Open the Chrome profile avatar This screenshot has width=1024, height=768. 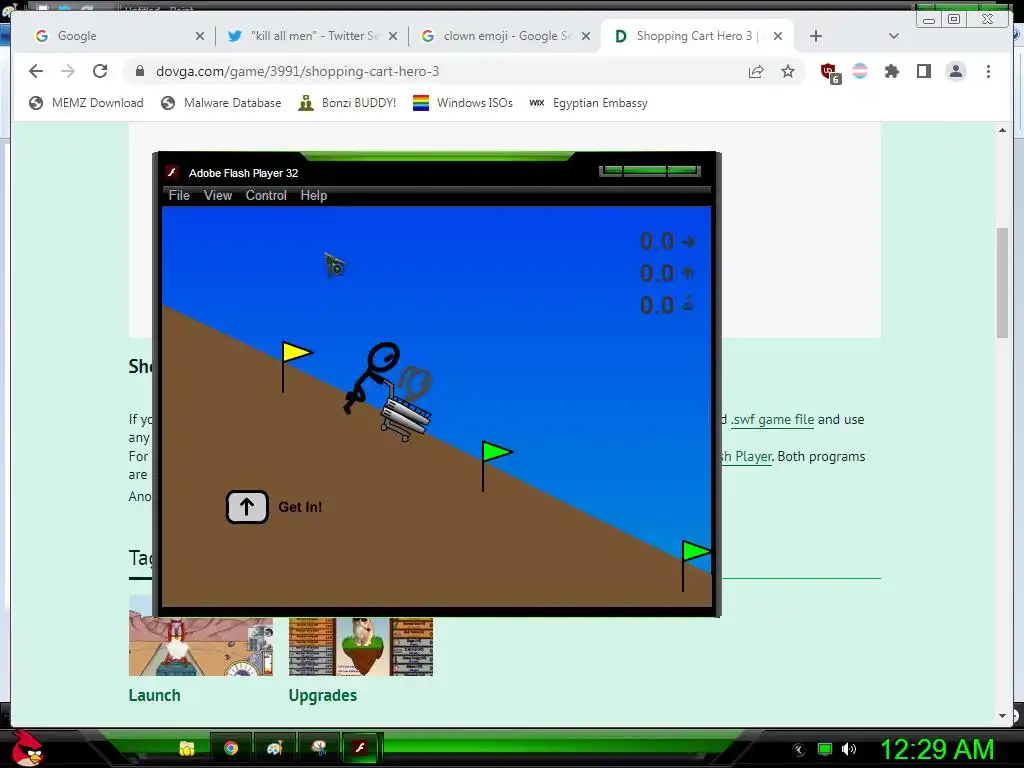click(x=955, y=71)
